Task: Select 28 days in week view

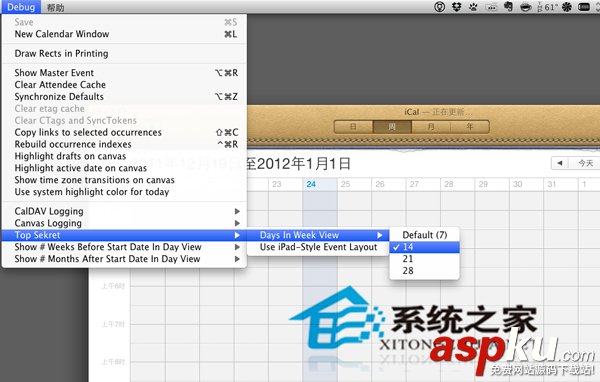Action: (x=424, y=271)
